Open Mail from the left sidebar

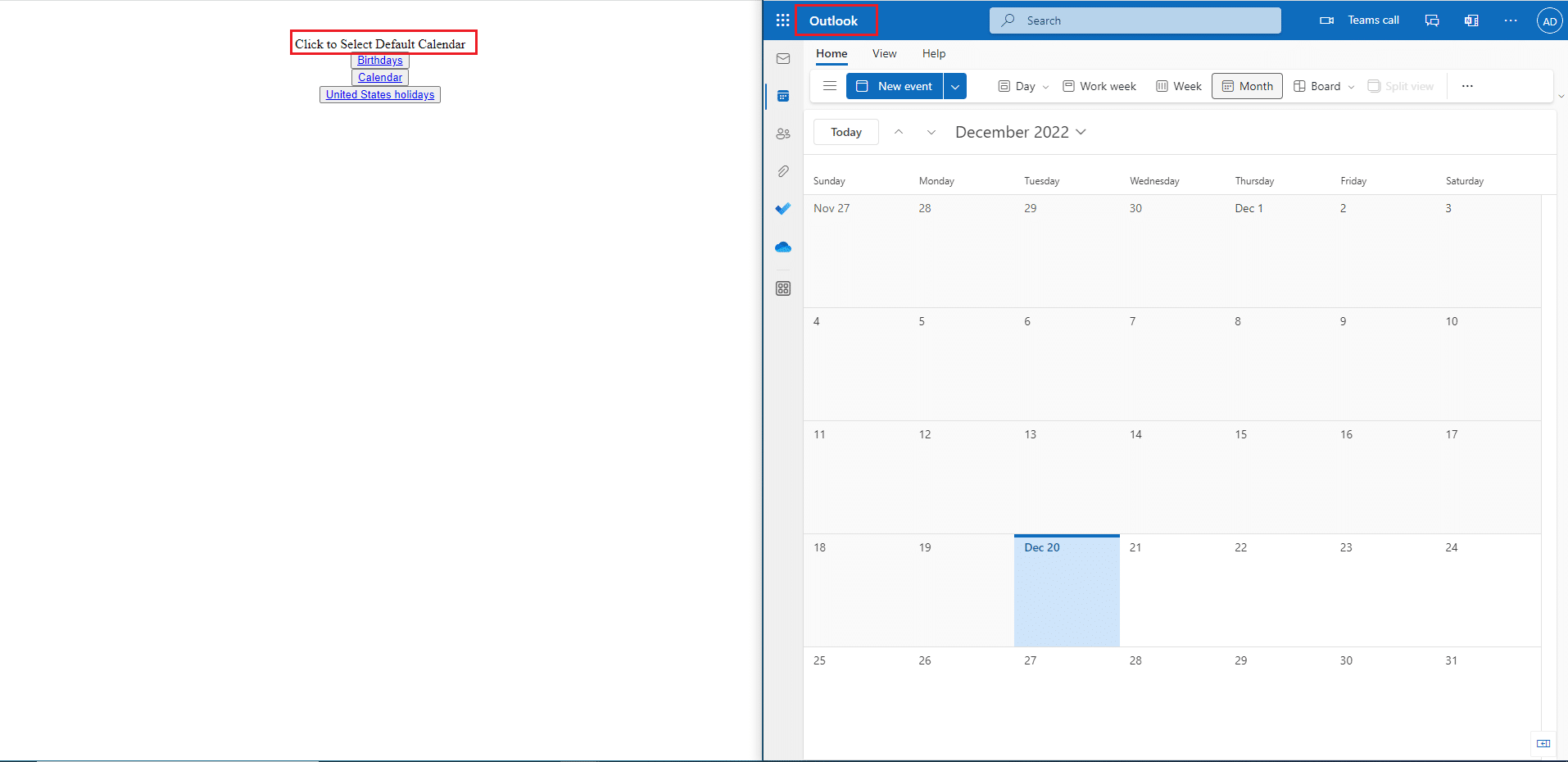(783, 59)
